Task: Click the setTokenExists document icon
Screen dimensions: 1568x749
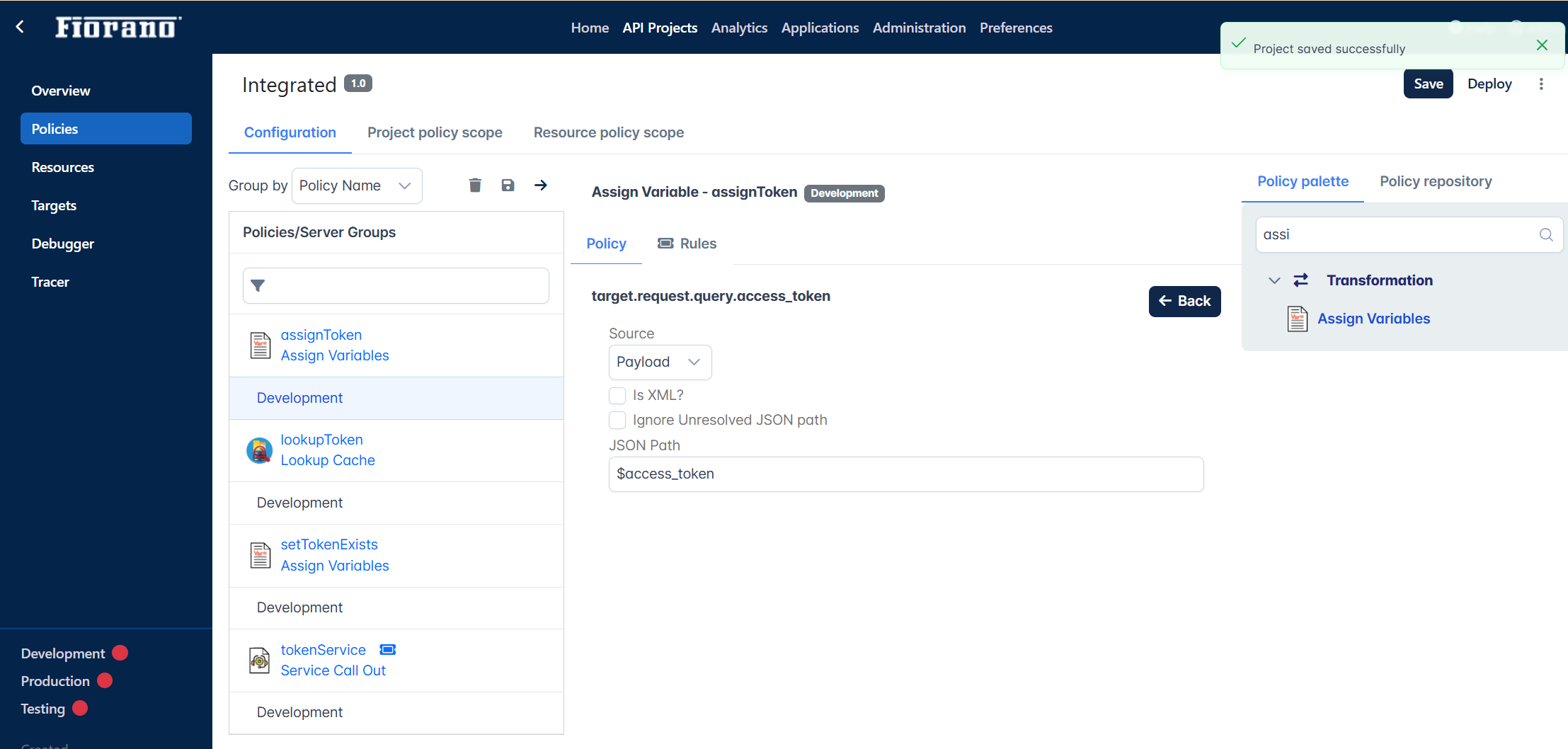Action: 261,555
